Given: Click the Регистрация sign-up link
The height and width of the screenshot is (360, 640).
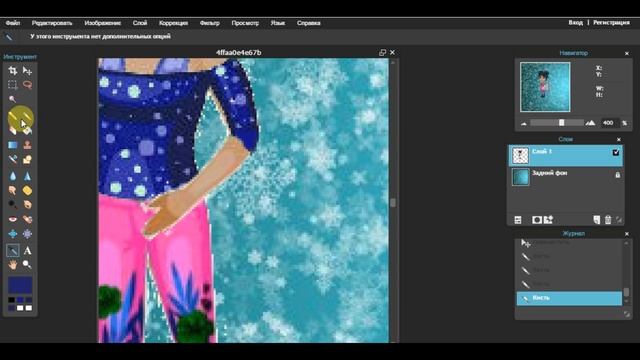Looking at the screenshot, I should click(611, 22).
